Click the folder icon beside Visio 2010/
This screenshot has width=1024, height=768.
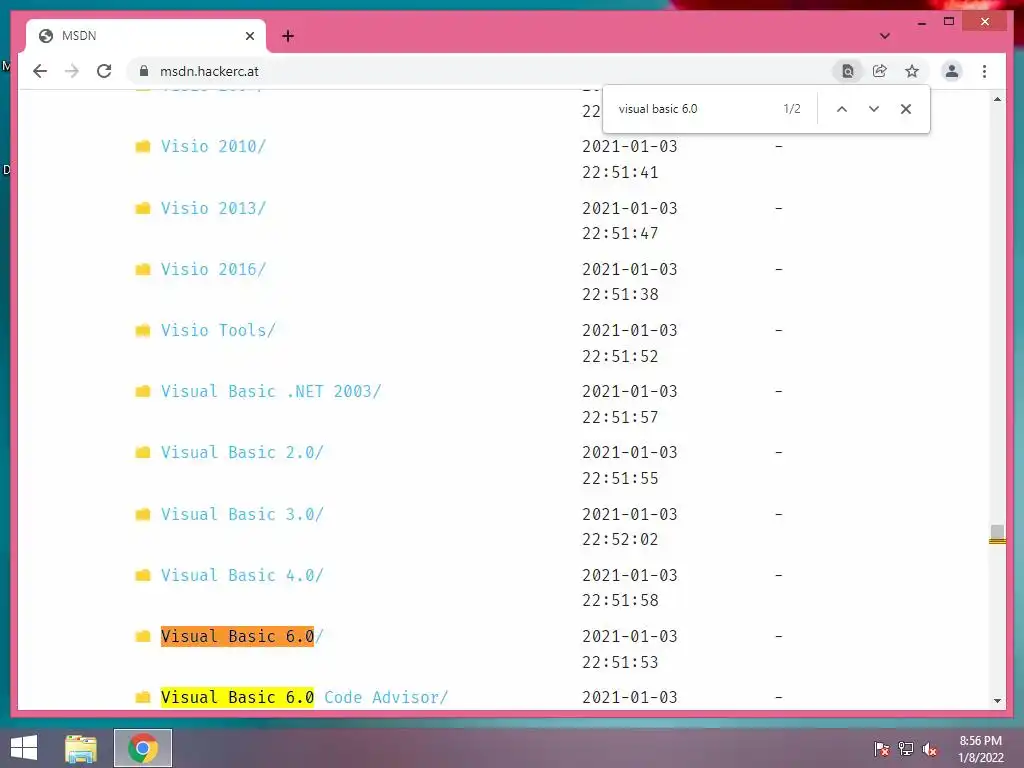point(142,146)
